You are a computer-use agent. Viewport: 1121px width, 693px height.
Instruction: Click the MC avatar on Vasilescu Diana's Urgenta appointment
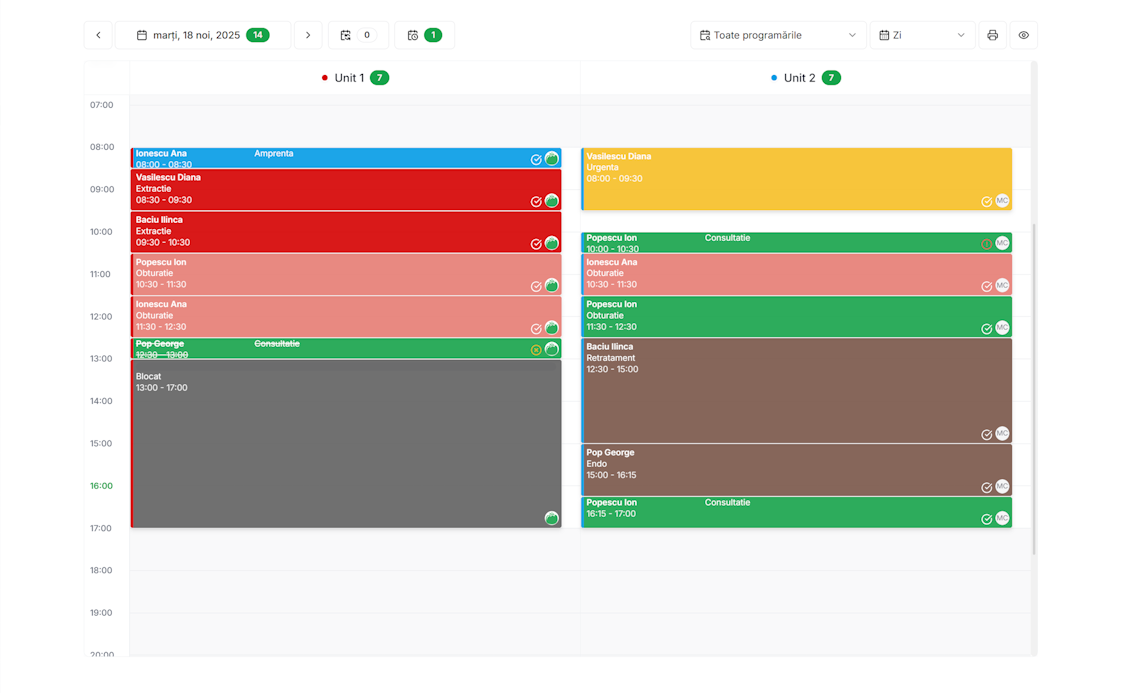[1002, 201]
